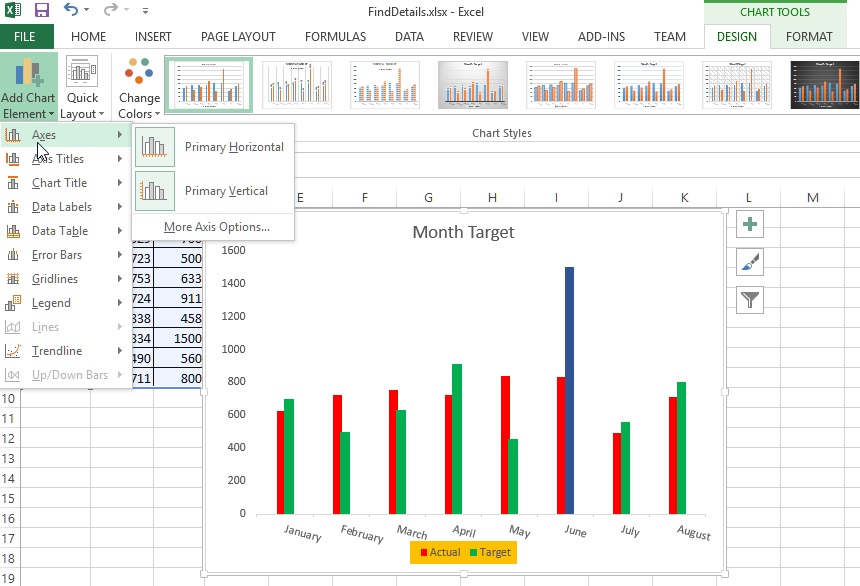The image size is (860, 586).
Task: Switch to the DATA tab
Action: [x=409, y=37]
